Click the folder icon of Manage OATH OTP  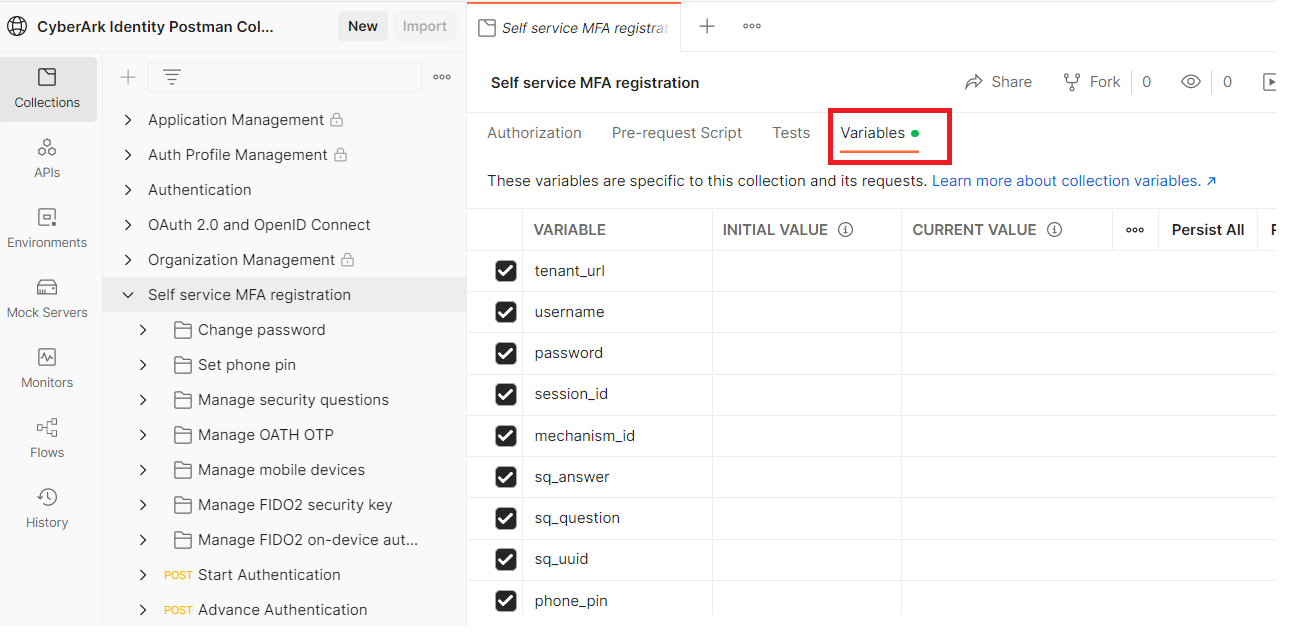pos(182,435)
